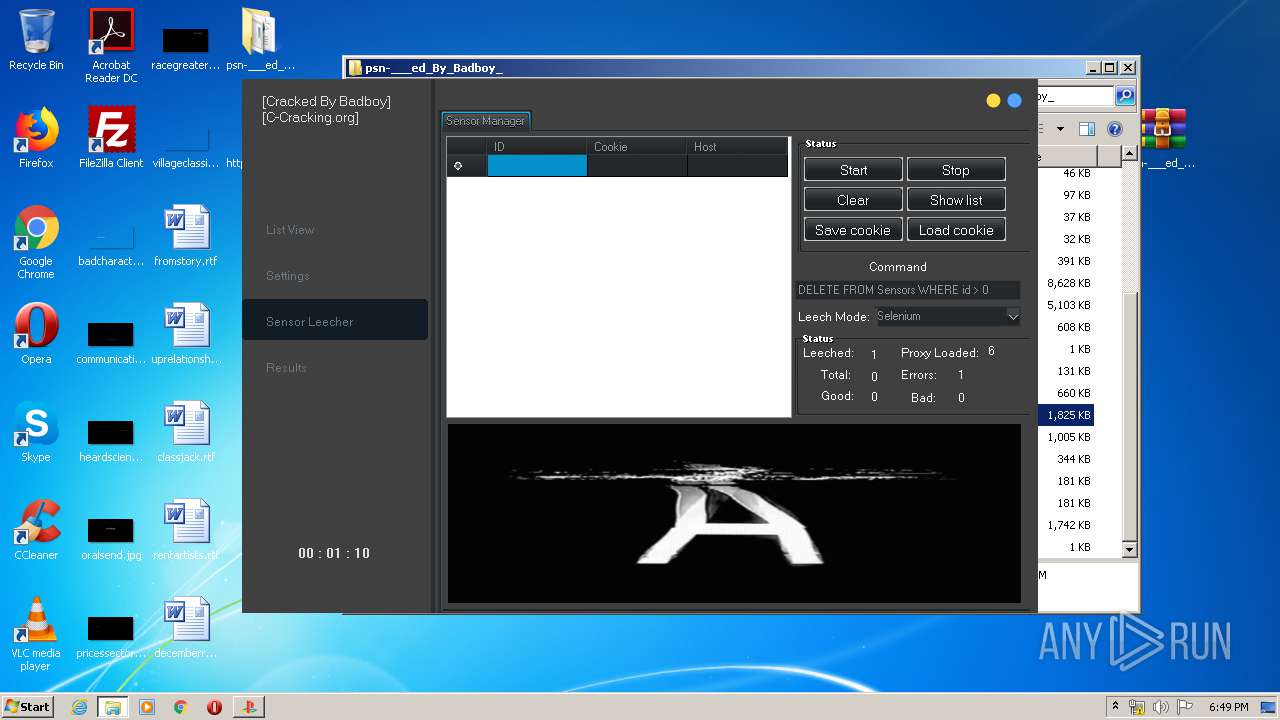The width and height of the screenshot is (1280, 720).
Task: Click the Save cookie button
Action: [853, 230]
